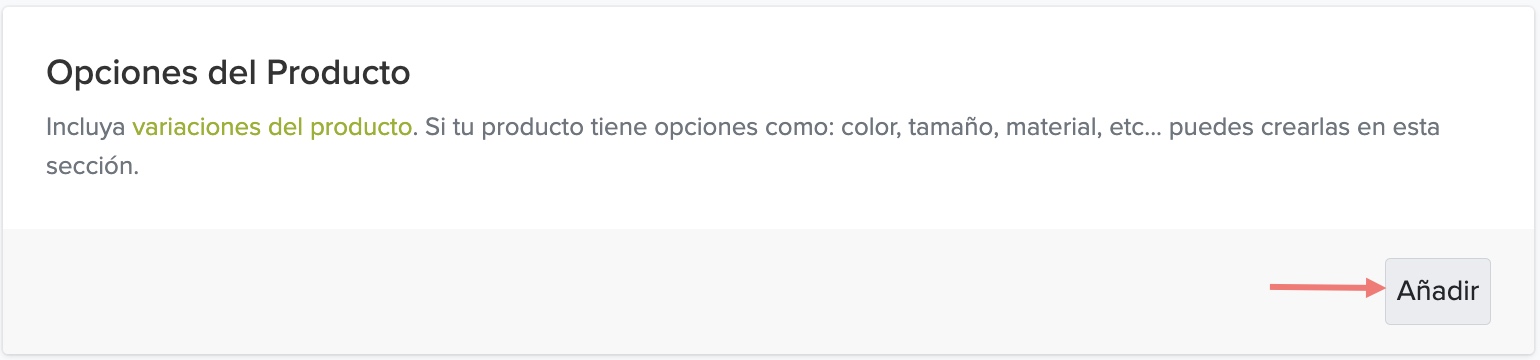Screen dimensions: 1540x360
Task: Click the word sección in the description
Action: 92,167
